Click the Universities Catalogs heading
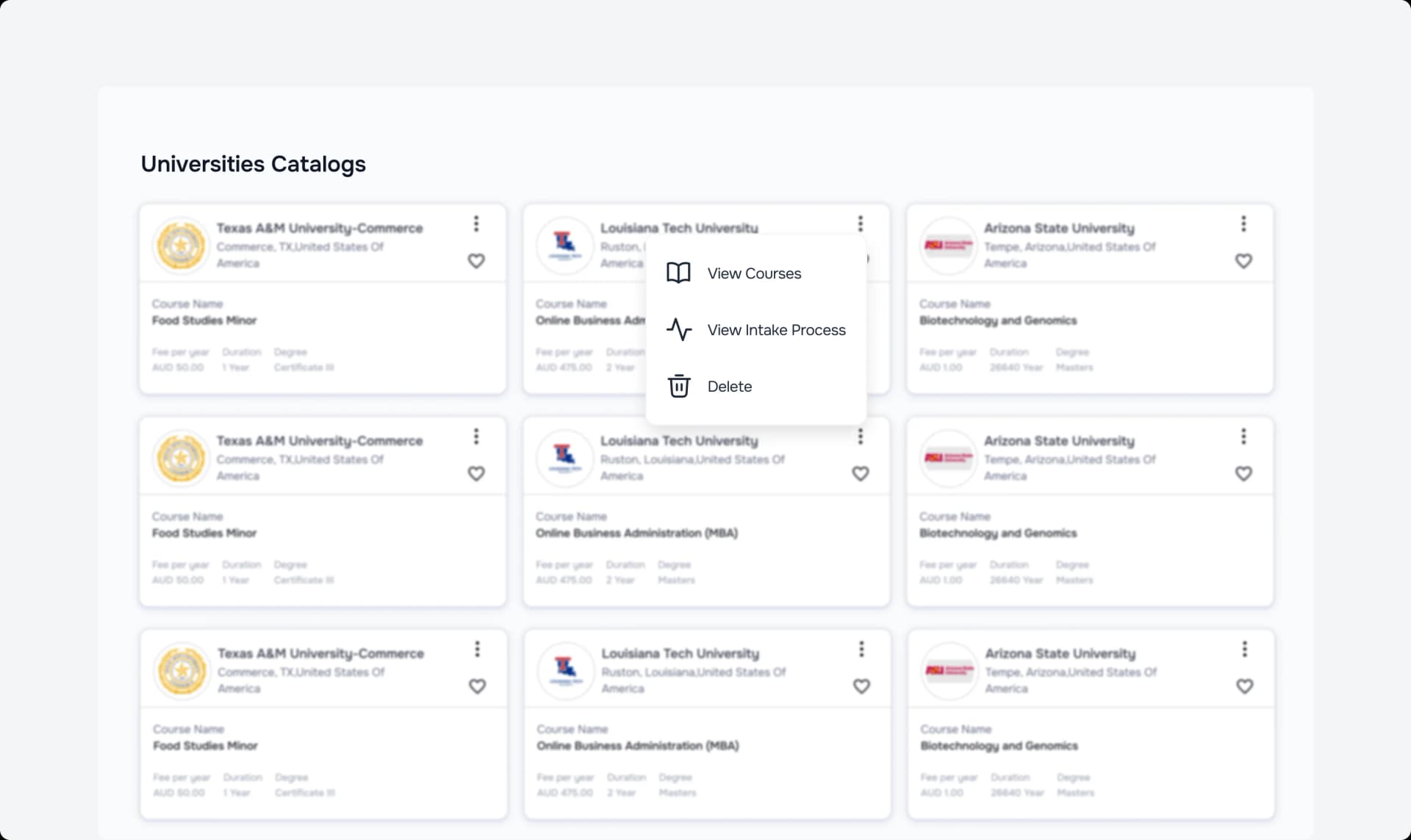Screen dimensions: 1411x840 click(253, 163)
